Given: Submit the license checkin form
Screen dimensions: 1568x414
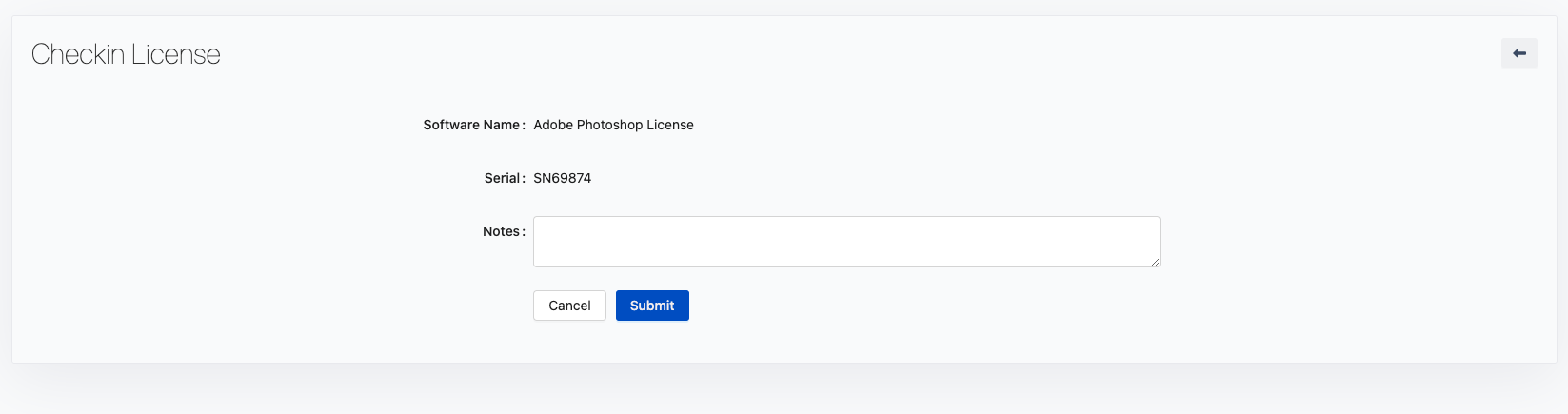Looking at the screenshot, I should click(x=652, y=306).
